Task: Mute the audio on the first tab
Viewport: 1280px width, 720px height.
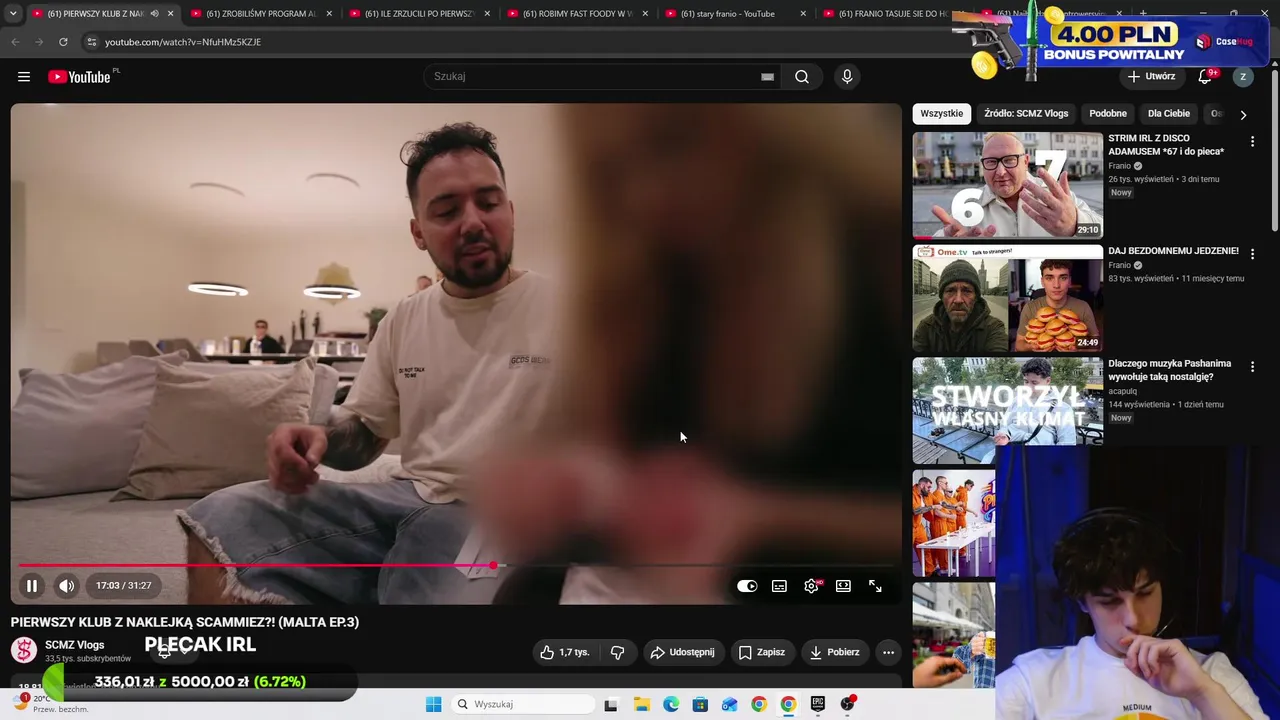Action: pyautogui.click(x=154, y=14)
